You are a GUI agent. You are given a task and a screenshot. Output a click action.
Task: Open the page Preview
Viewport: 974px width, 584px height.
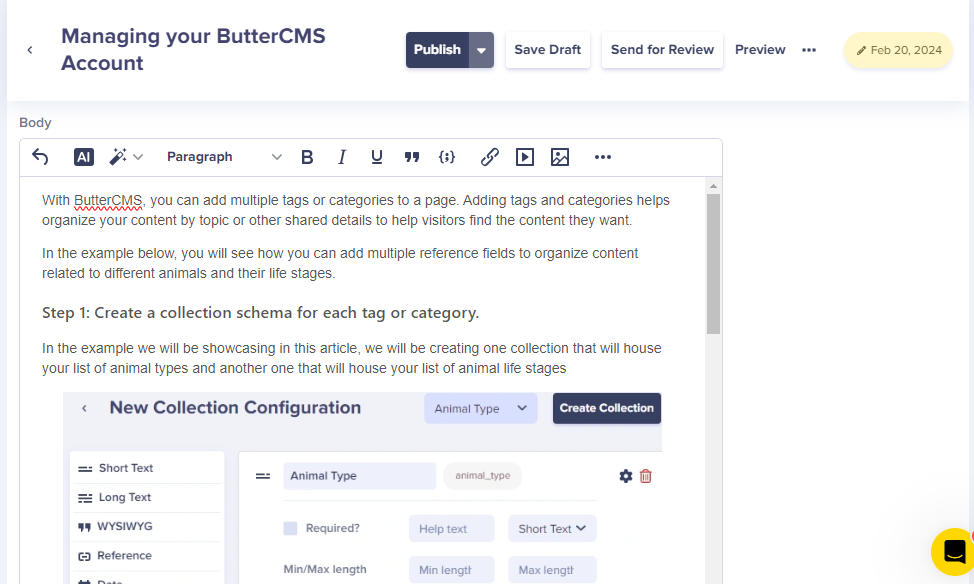click(760, 50)
